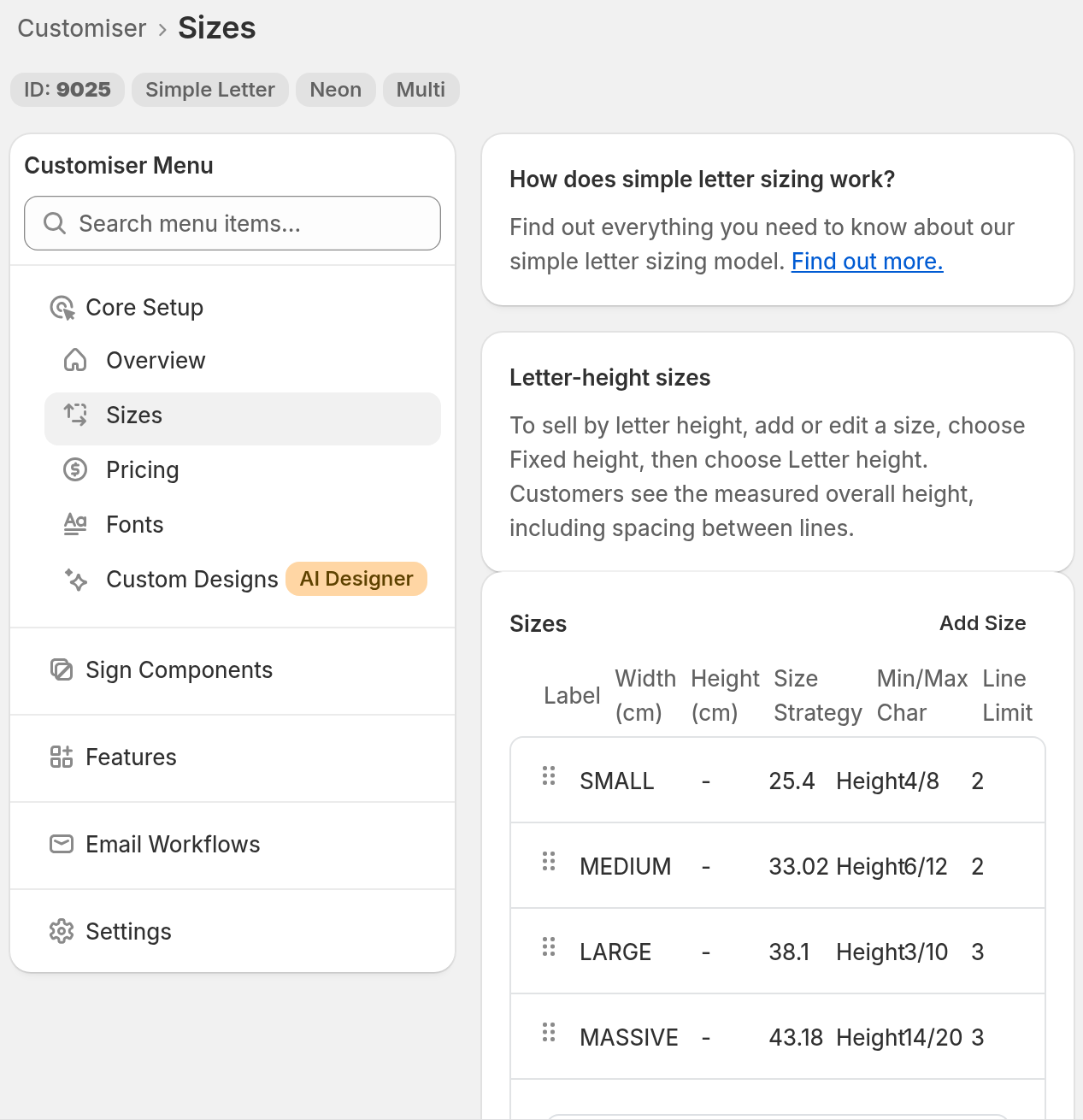Click the Pricing dollar icon
Viewport: 1083px width, 1120px height.
coord(75,469)
